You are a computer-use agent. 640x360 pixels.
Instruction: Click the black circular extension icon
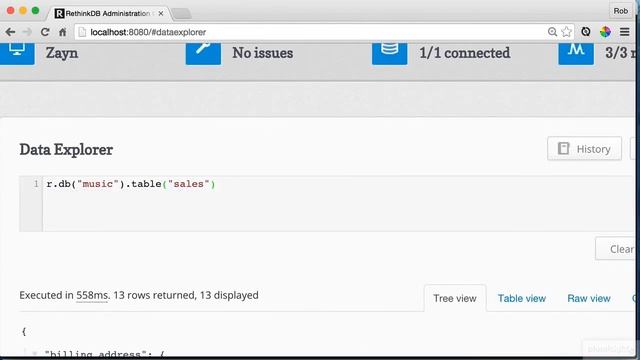(586, 32)
